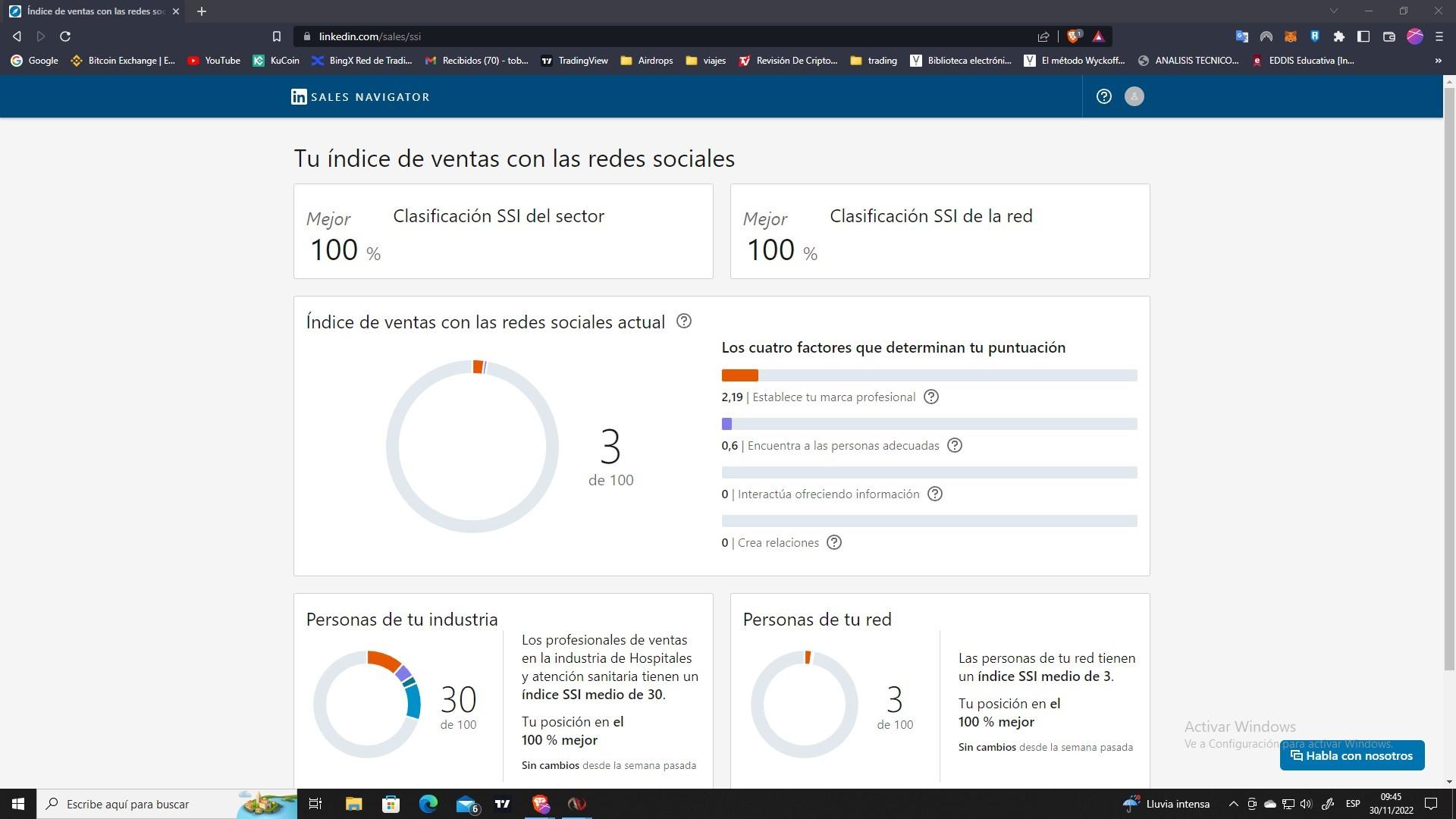This screenshot has width=1456, height=819.
Task: Open the profile avatar menu
Action: [x=1134, y=96]
